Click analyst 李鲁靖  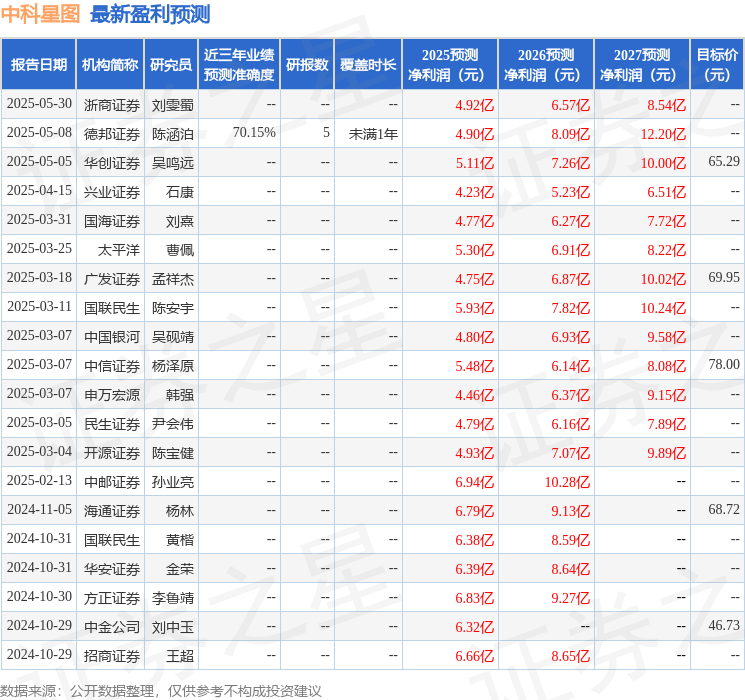point(173,598)
